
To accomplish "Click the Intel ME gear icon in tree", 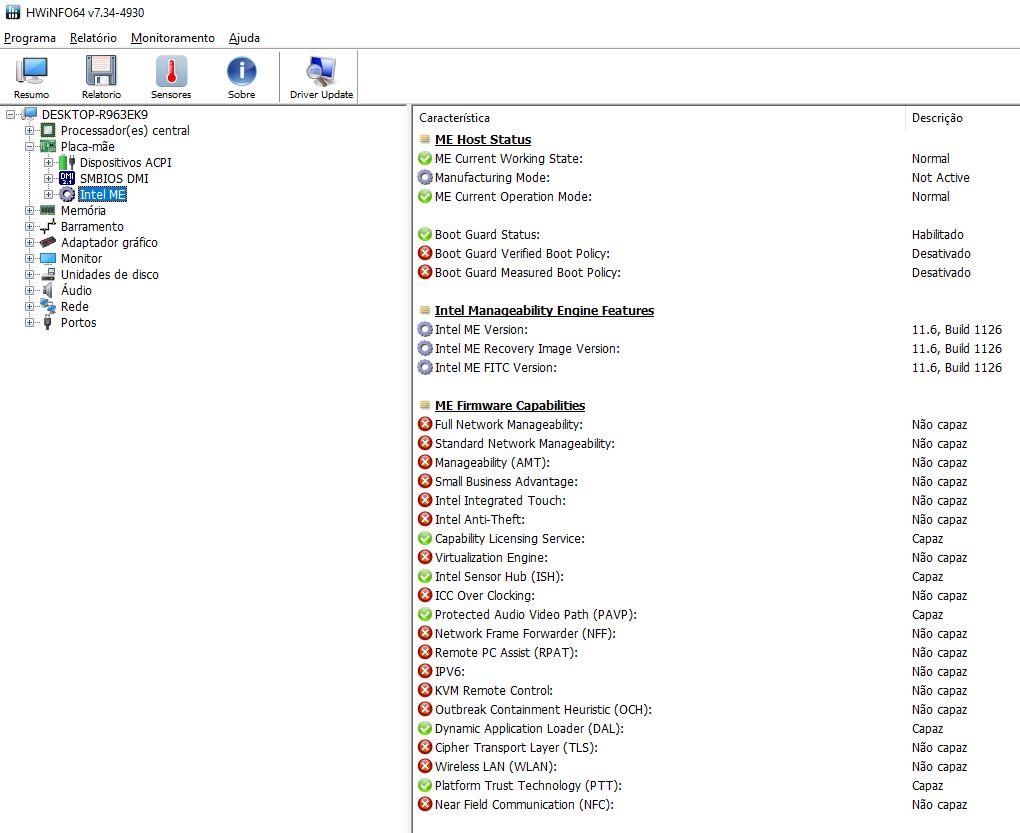I will (x=67, y=194).
